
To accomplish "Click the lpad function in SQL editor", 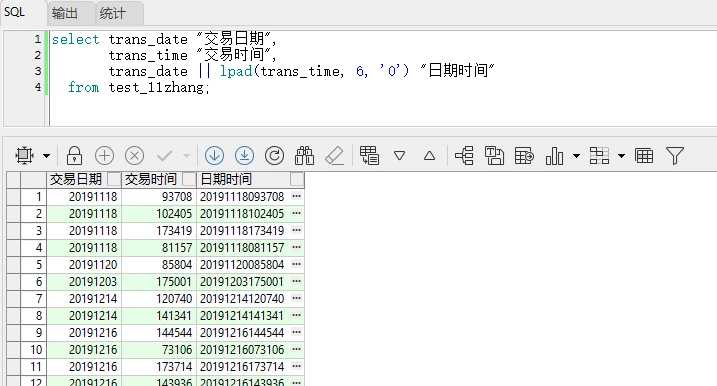I will pos(236,71).
